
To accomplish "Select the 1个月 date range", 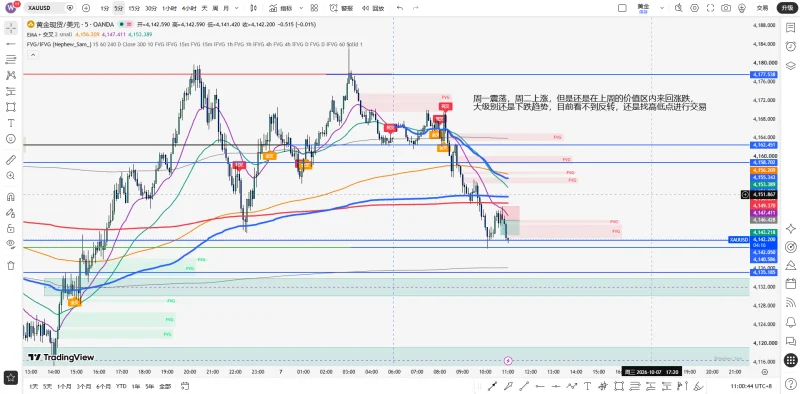I will click(x=65, y=386).
